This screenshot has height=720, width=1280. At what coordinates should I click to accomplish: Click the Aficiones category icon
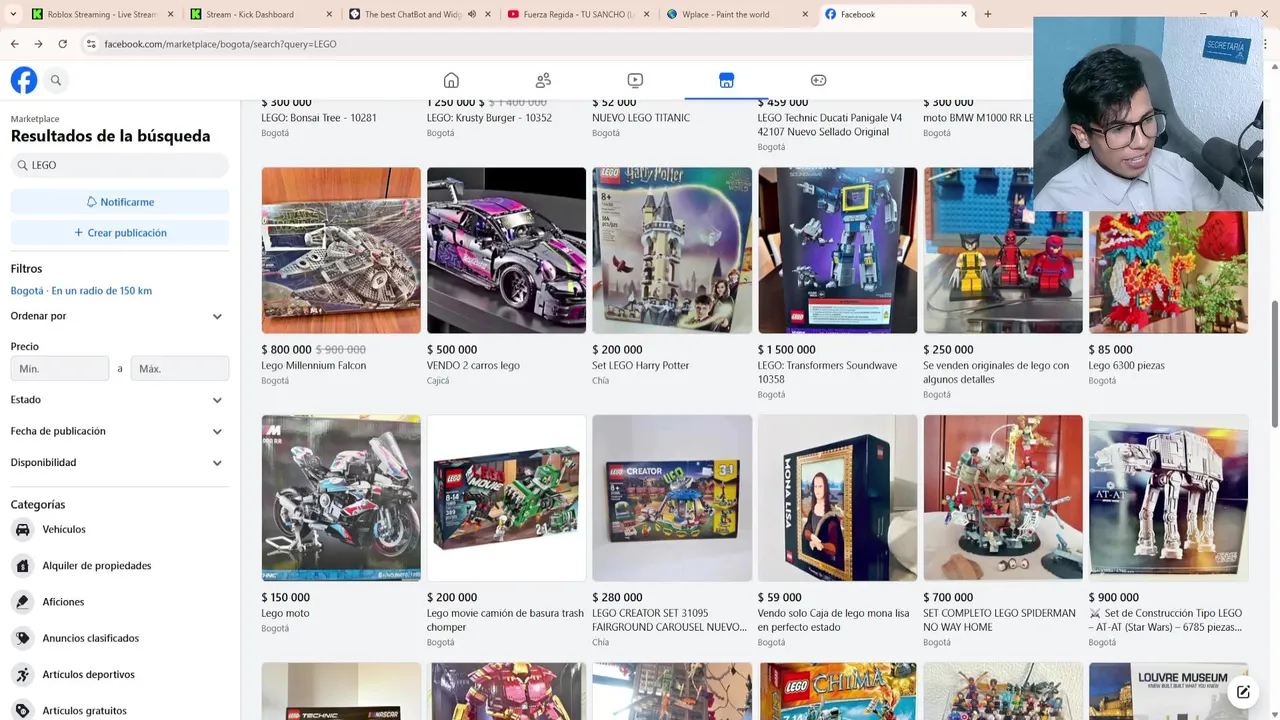tap(22, 602)
